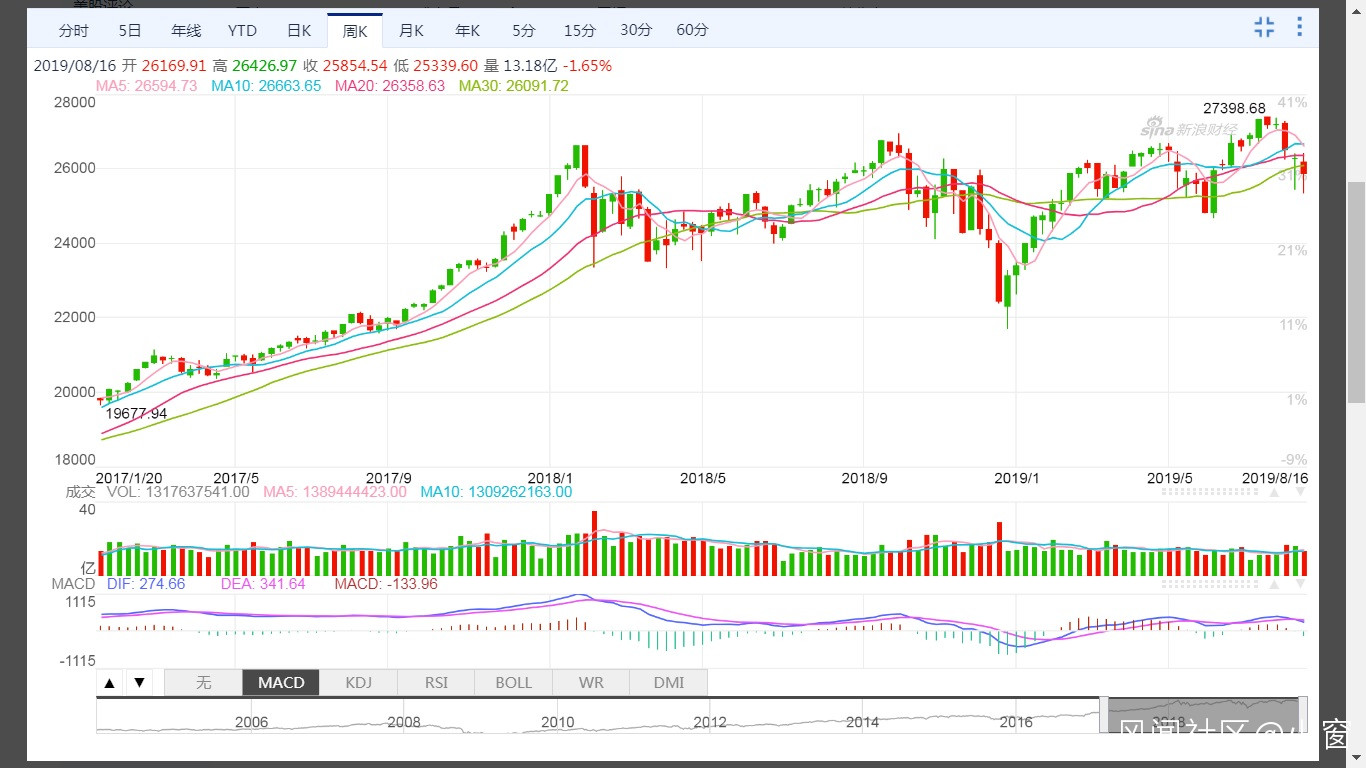Select the 月K monthly chart tab

pyautogui.click(x=411, y=31)
